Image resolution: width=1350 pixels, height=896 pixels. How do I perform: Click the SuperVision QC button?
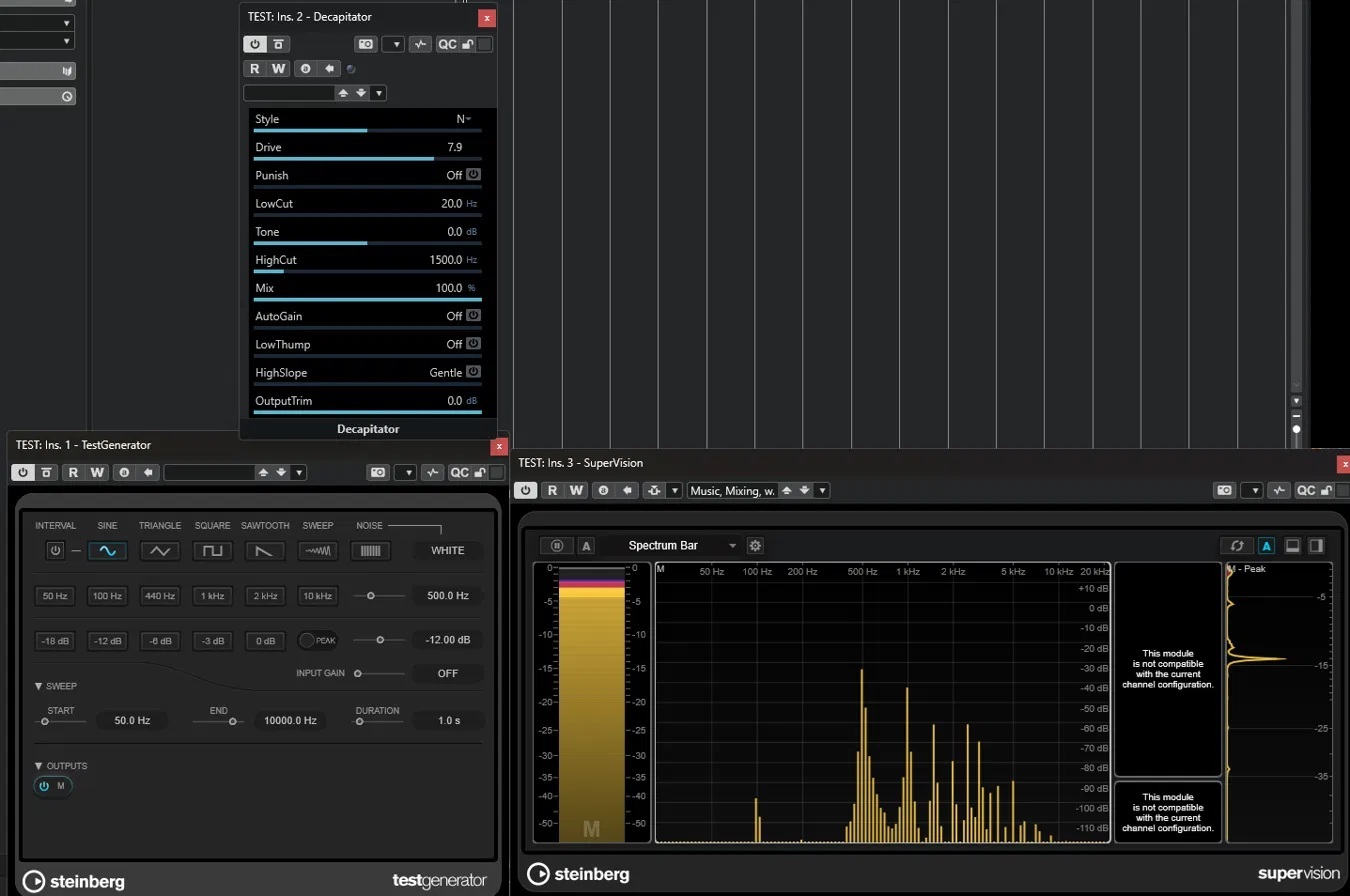(x=1306, y=490)
